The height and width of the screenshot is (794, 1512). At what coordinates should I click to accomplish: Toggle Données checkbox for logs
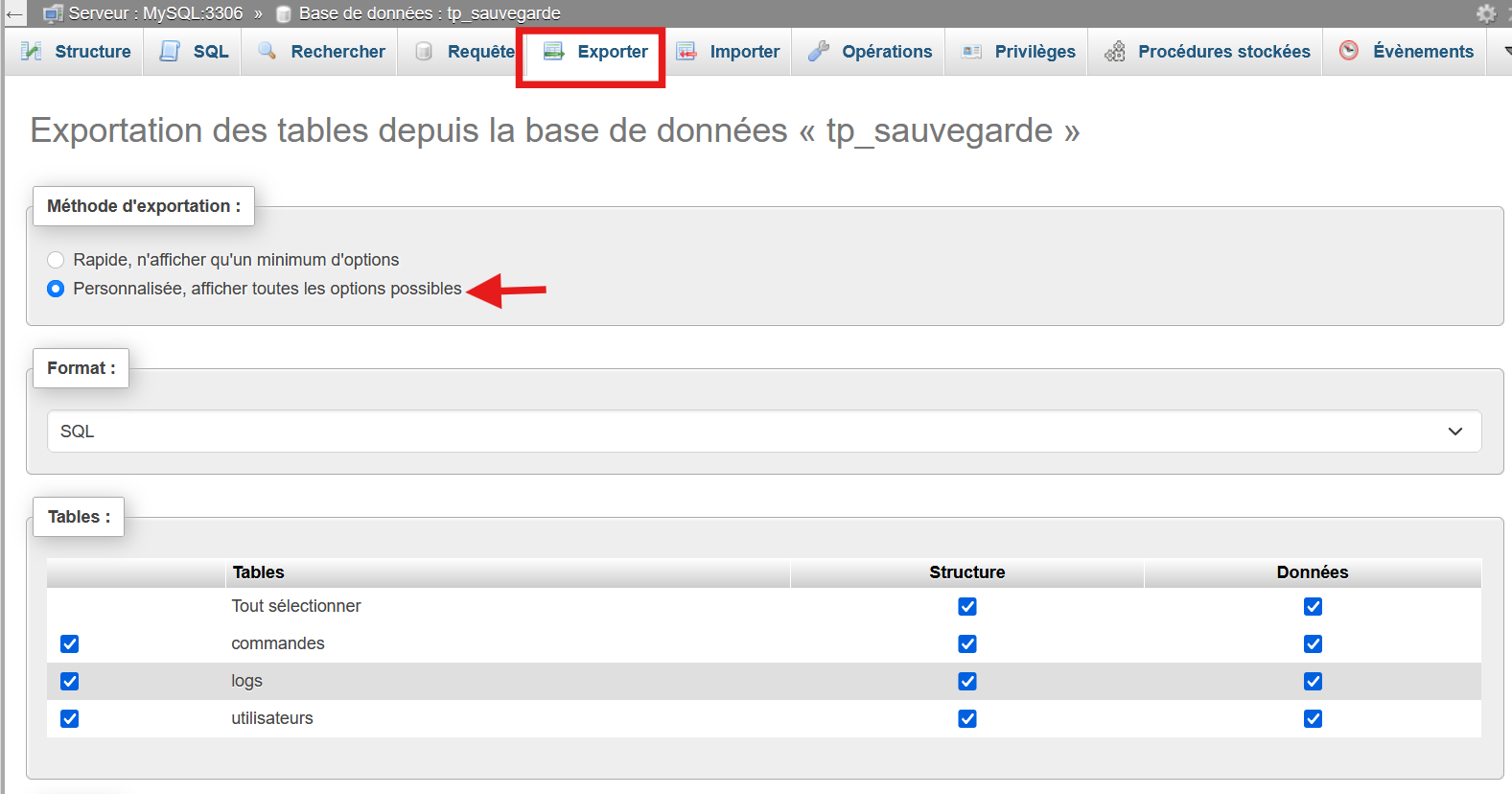tap(1313, 682)
